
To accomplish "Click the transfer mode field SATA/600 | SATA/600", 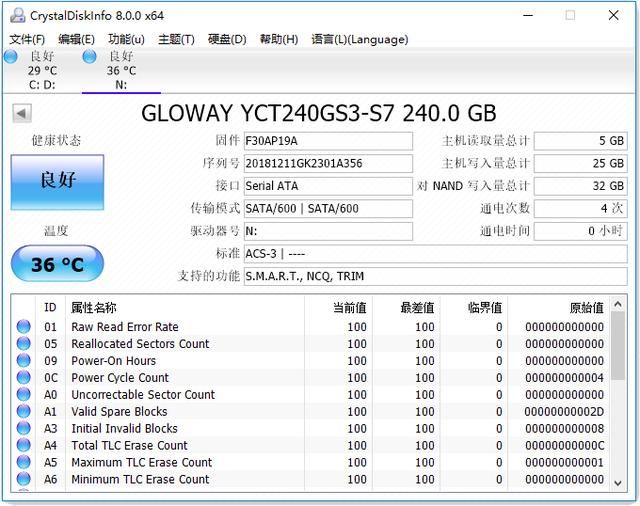I will [328, 209].
